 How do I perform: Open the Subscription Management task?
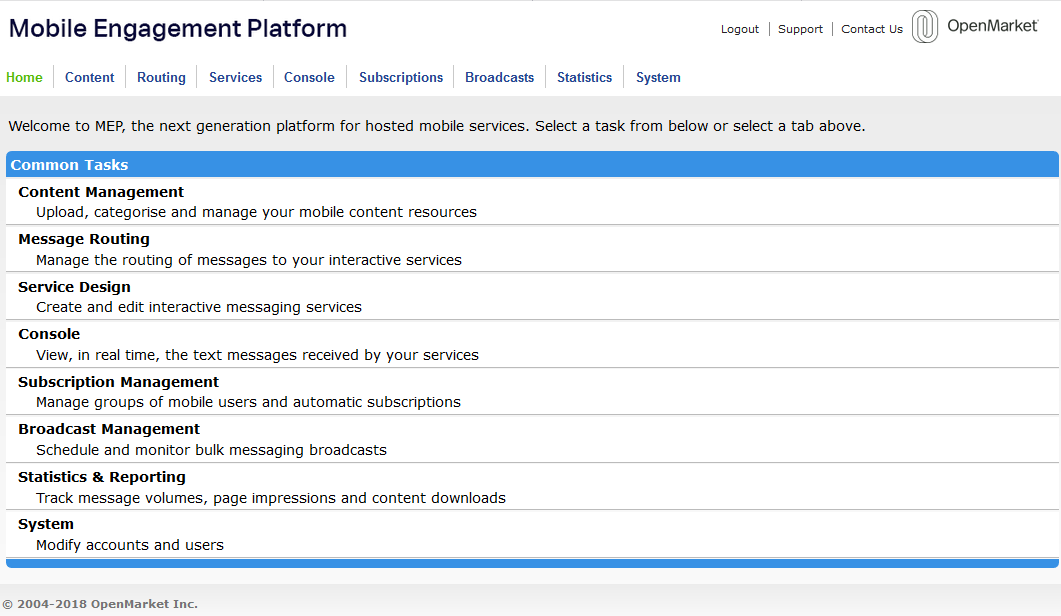pos(118,382)
